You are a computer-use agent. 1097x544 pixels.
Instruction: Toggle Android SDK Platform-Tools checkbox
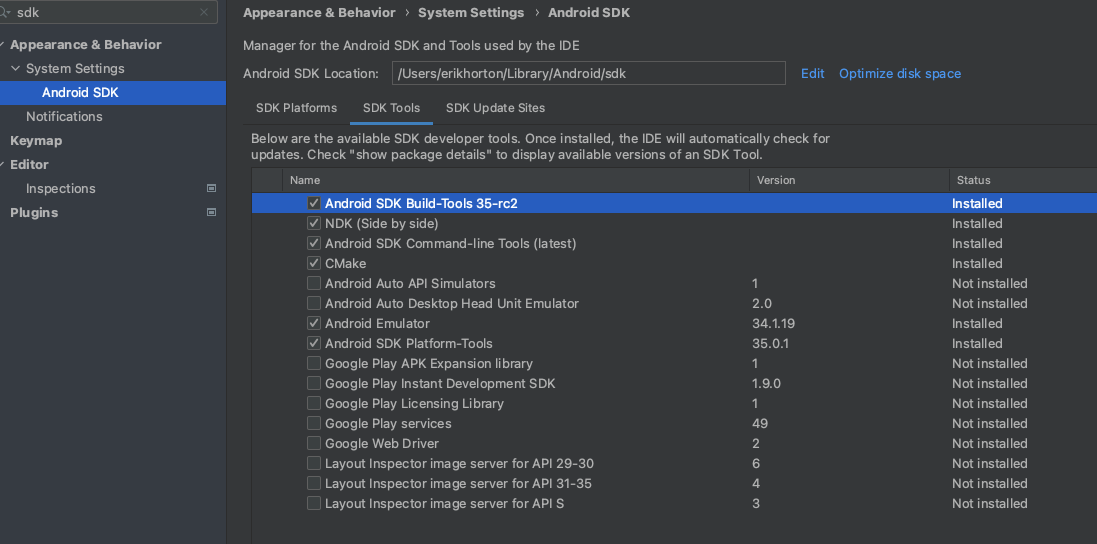coord(314,343)
